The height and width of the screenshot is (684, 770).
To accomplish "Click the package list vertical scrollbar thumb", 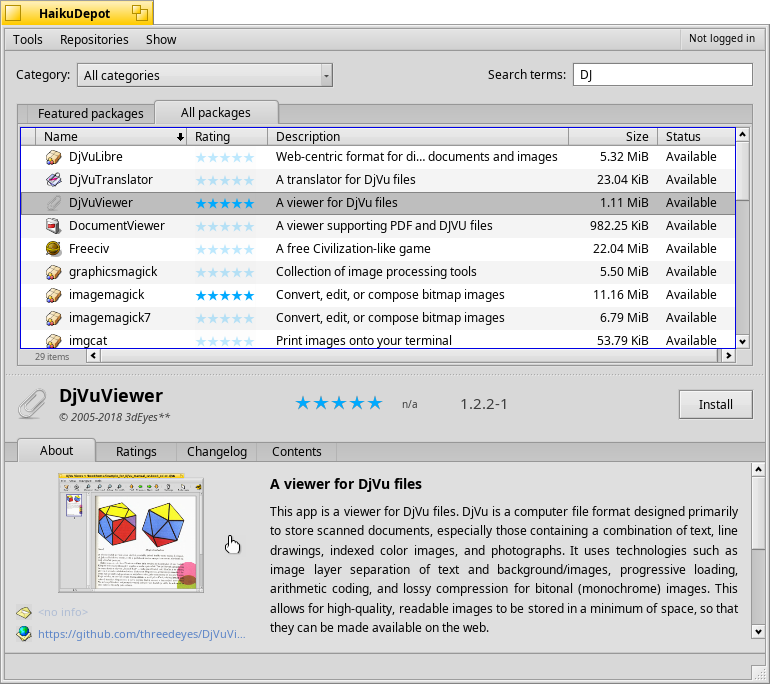I will [742, 171].
